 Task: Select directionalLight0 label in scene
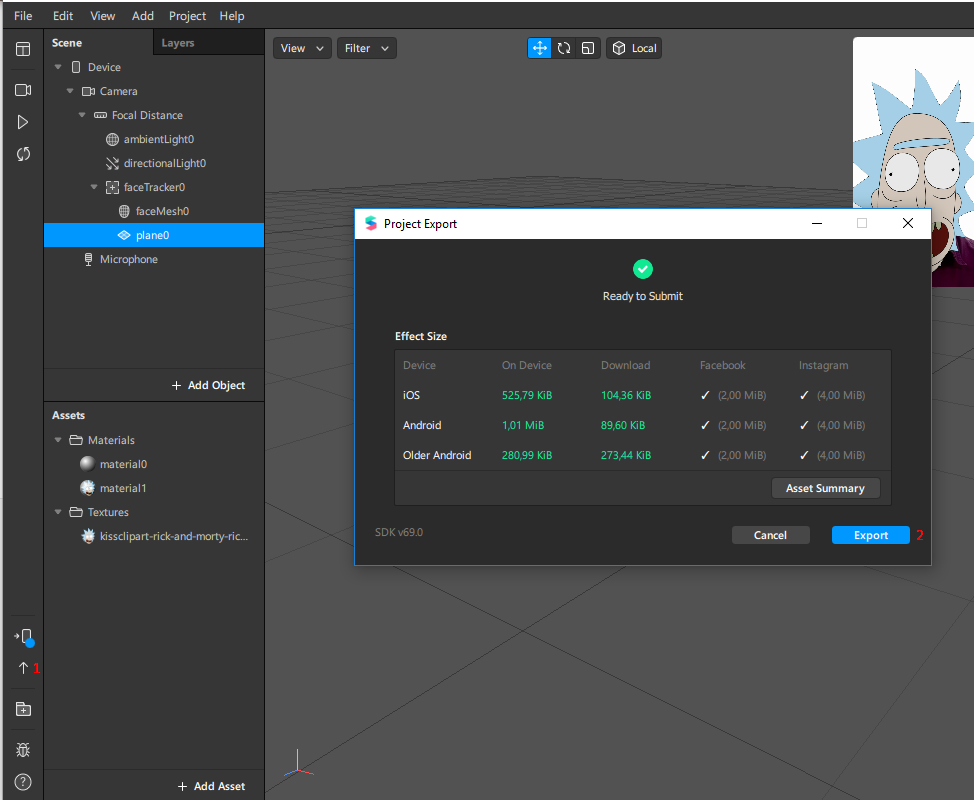[165, 163]
